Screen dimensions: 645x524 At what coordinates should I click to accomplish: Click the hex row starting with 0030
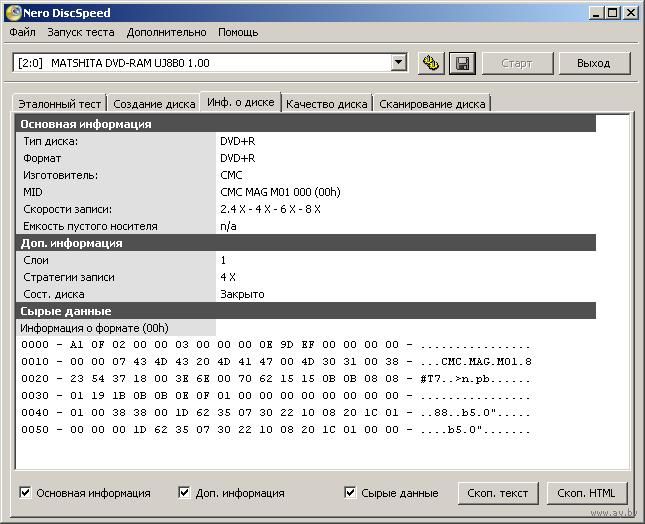[x=276, y=395]
